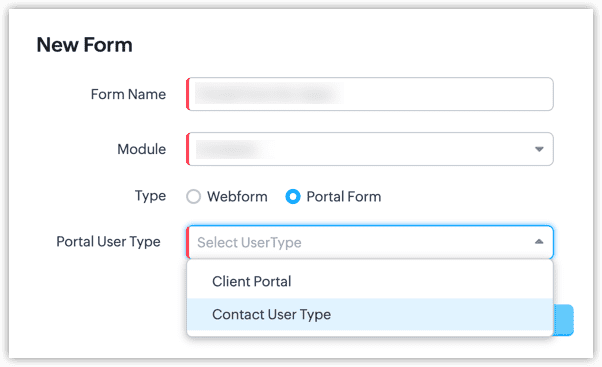Image resolution: width=602 pixels, height=367 pixels.
Task: Click the Webform option label text
Action: point(237,197)
